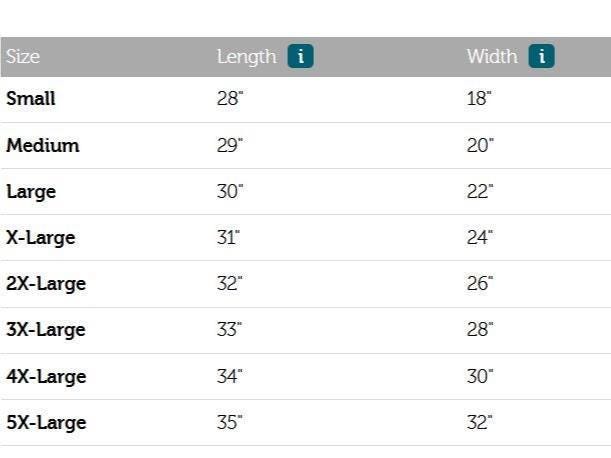This screenshot has width=611, height=458.
Task: Select the Medium size row label
Action: pyautogui.click(x=43, y=145)
